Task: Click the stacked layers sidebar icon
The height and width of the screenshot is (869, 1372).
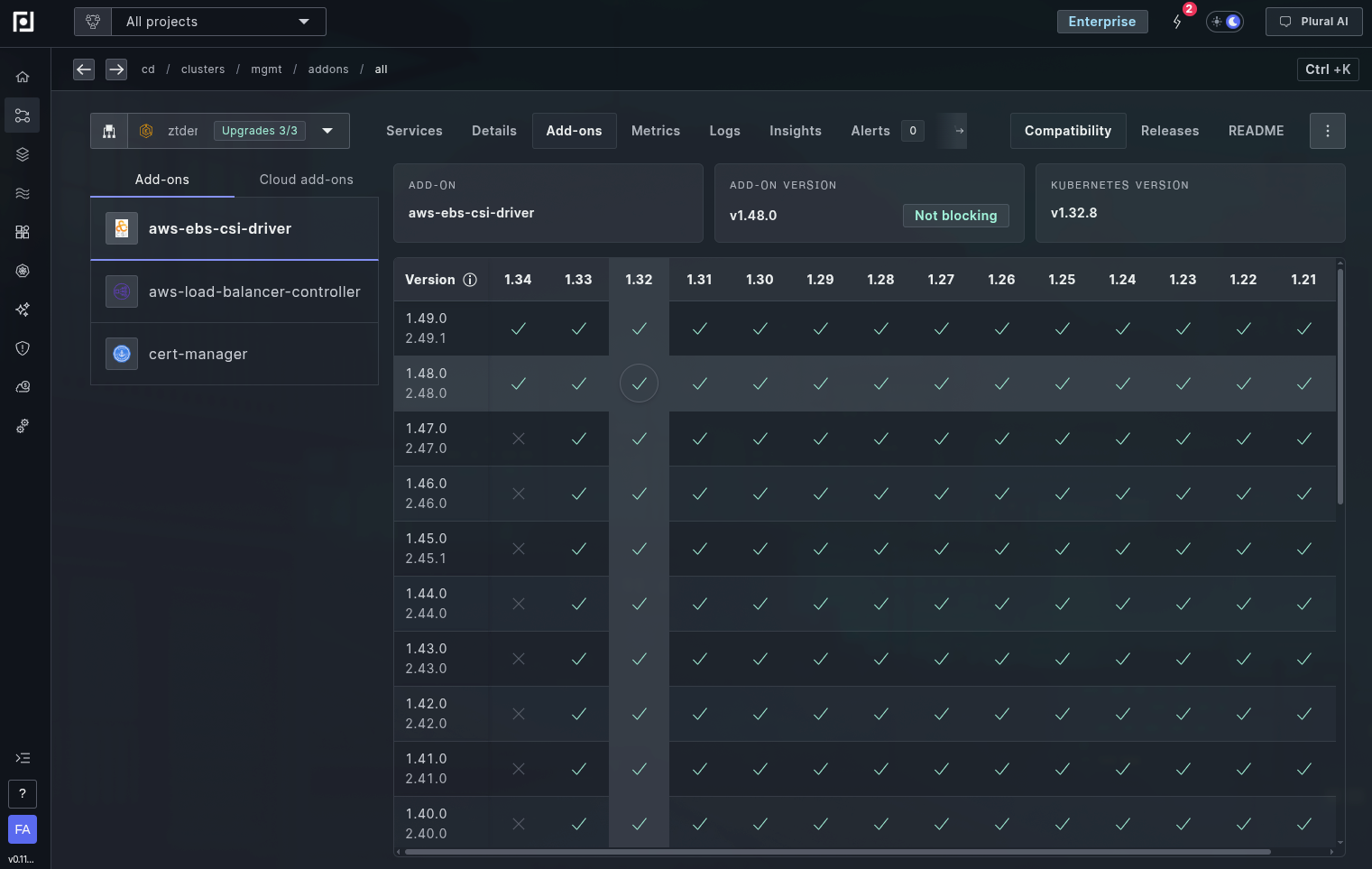Action: click(x=23, y=154)
